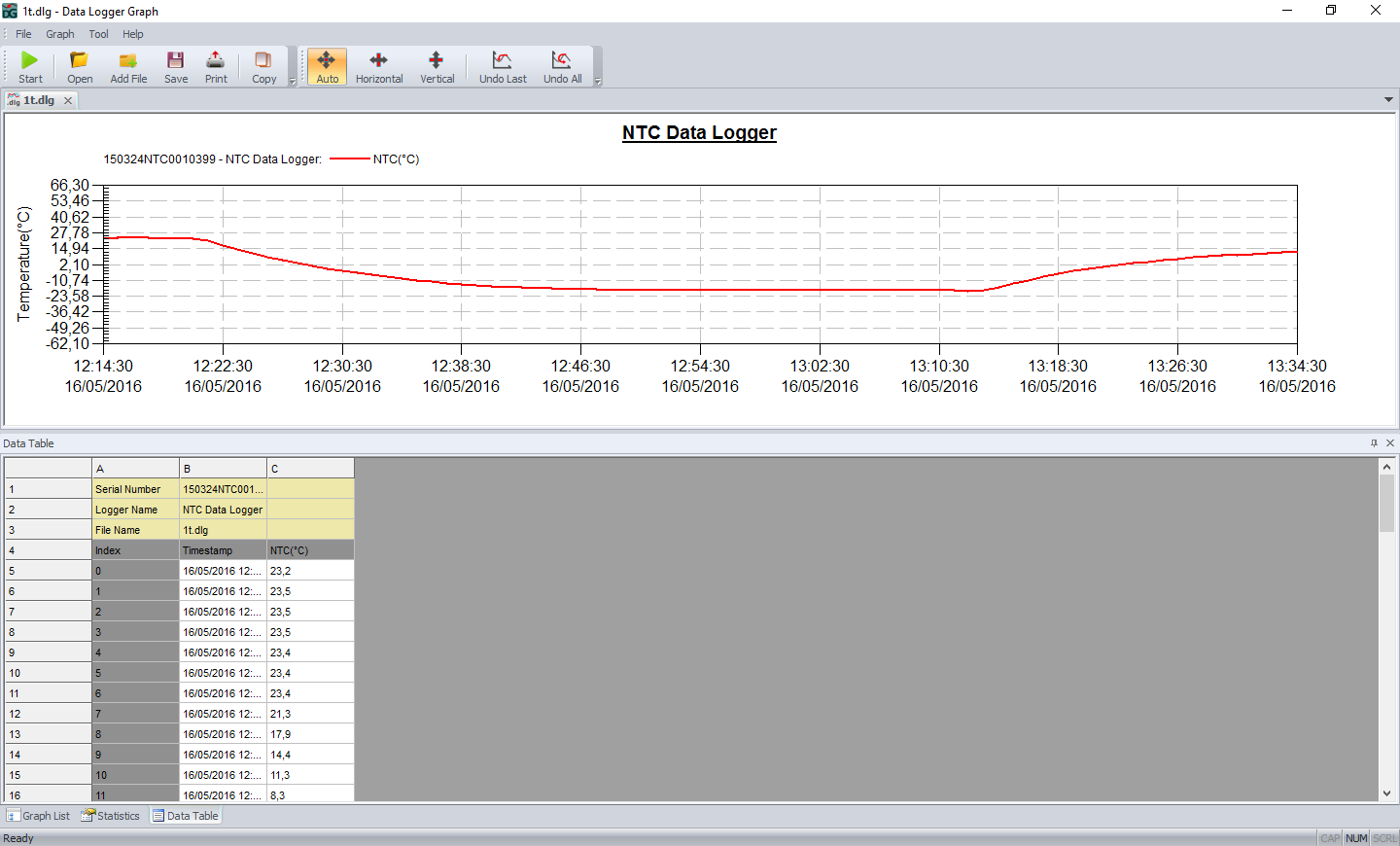
Task: Click the Start toolbar icon
Action: tap(30, 66)
